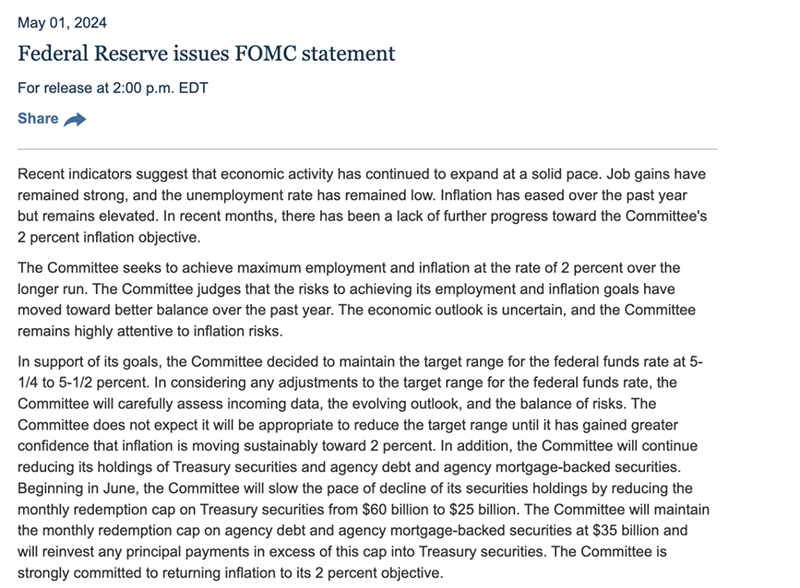Click 'remains highly attentive to inflation risks.'

point(150,331)
